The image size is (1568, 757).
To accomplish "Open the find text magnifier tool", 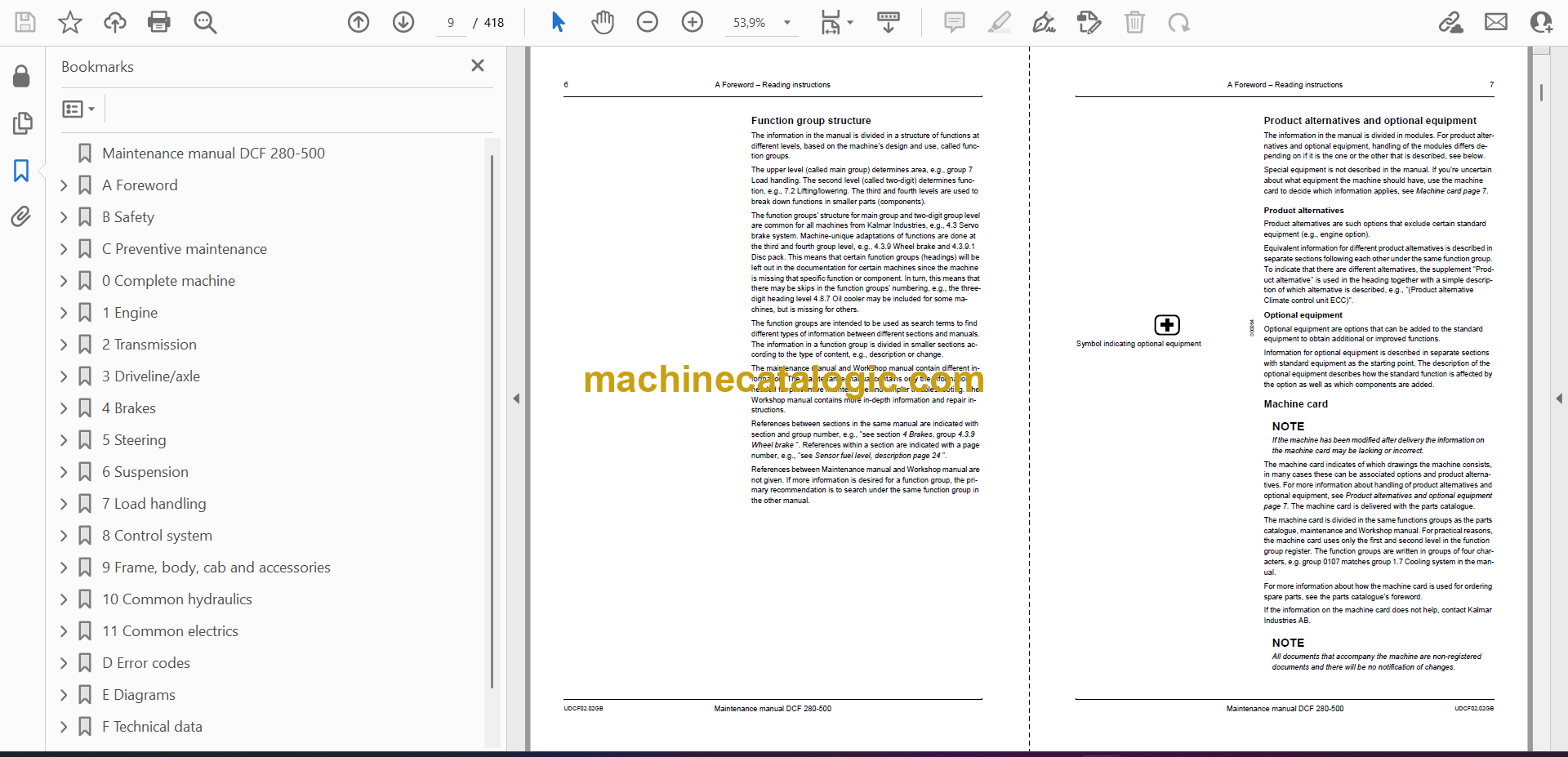I will (x=205, y=22).
